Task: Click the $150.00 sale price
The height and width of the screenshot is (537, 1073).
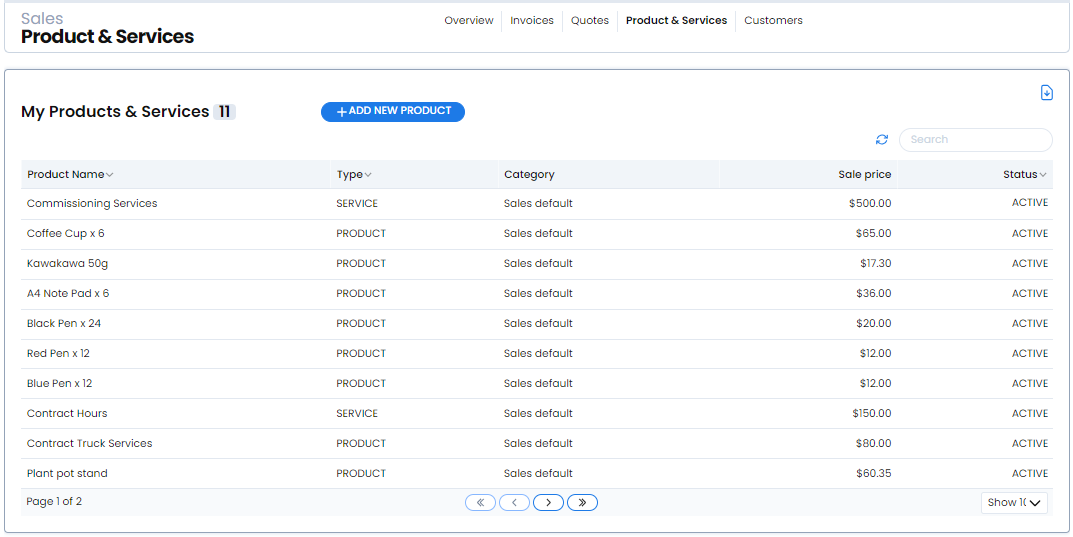Action: [x=872, y=414]
